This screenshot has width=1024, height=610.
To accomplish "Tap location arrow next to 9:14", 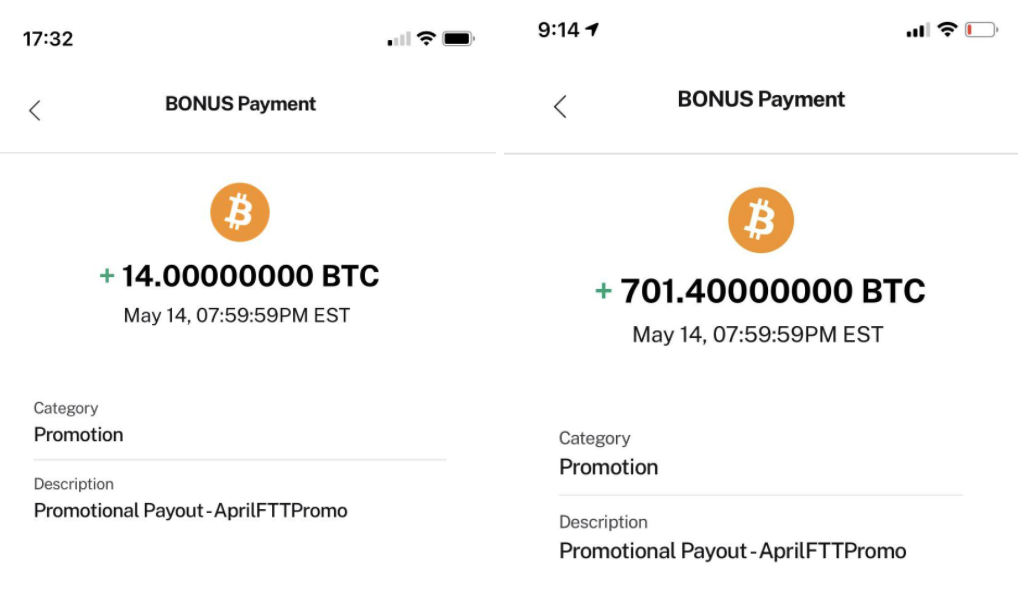I will coord(592,29).
